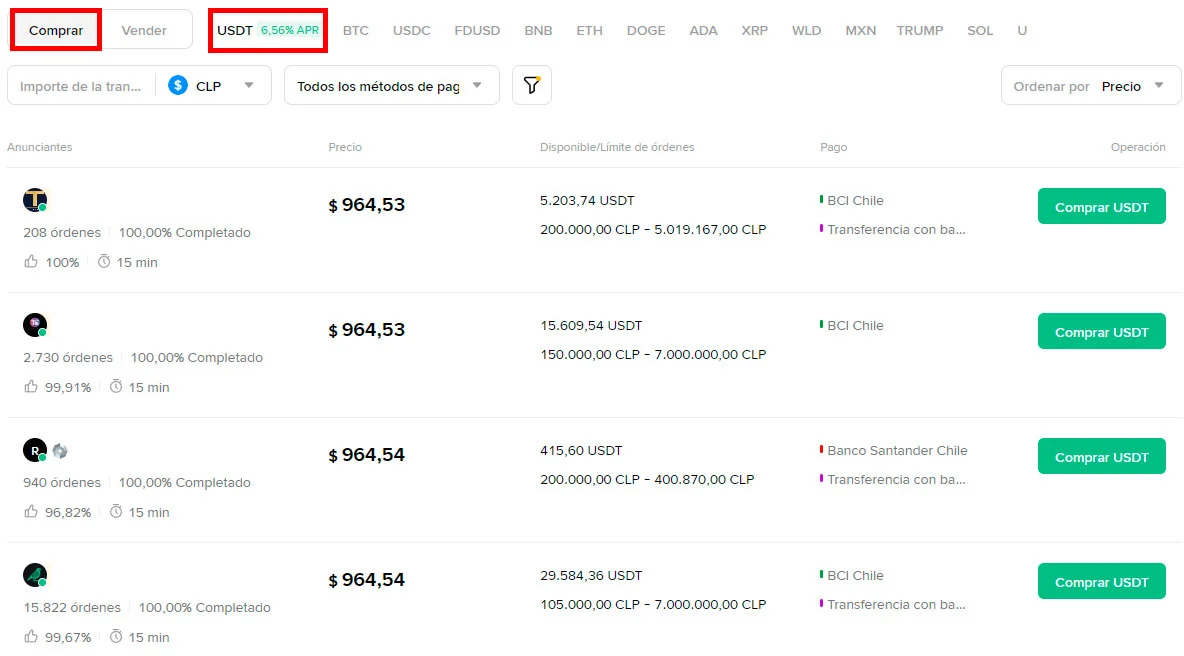
Task: Click clock icon in the 208 órdenes row
Action: pos(103,261)
